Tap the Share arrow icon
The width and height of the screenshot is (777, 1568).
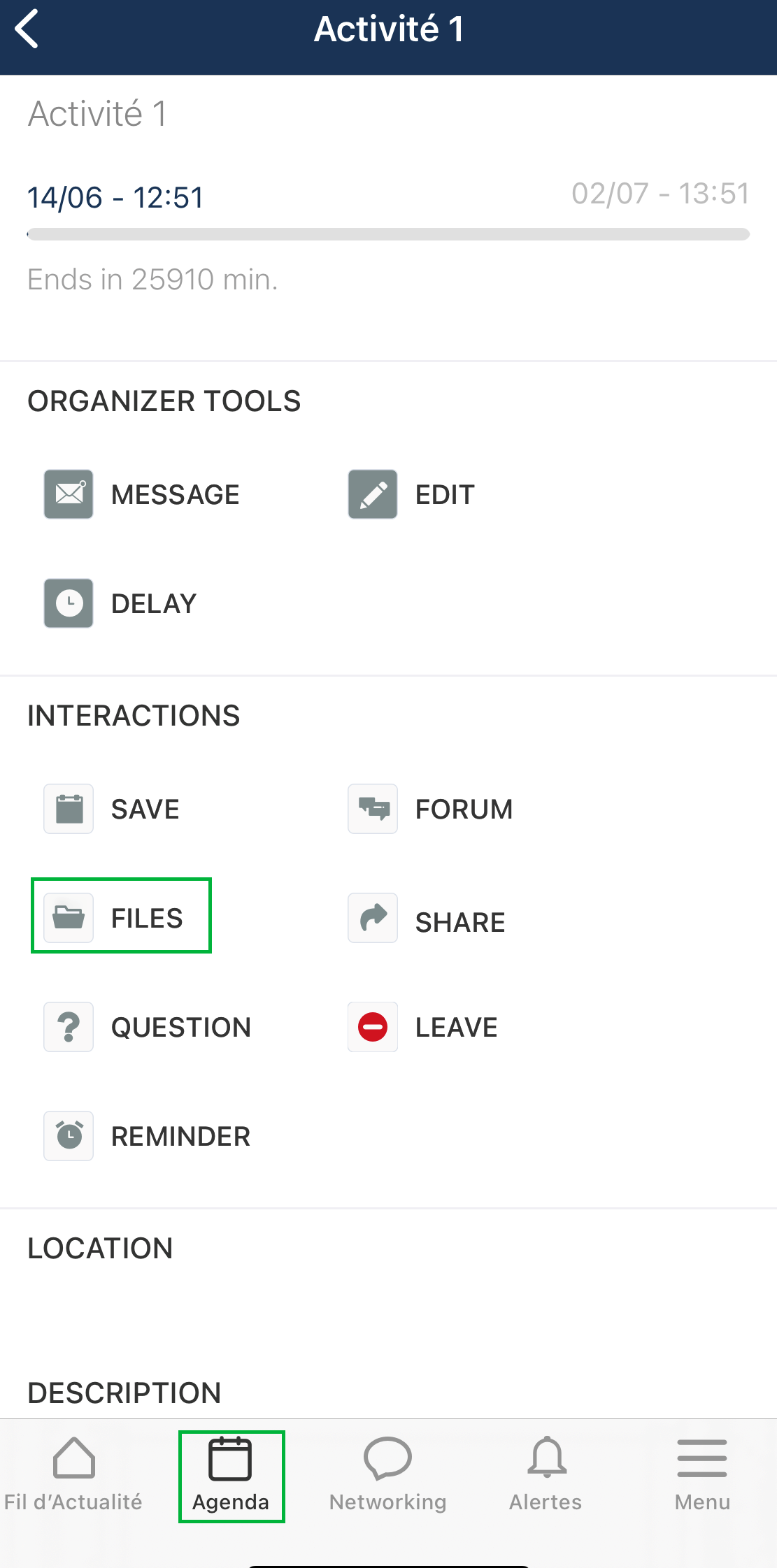(373, 918)
